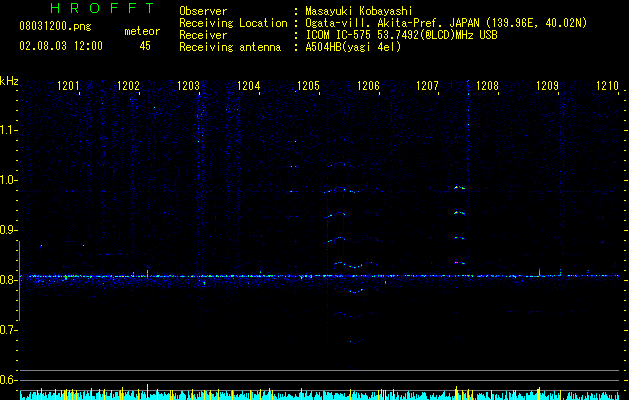Click the 0.8 kHz axis label
629x400 pixels.
9,280
